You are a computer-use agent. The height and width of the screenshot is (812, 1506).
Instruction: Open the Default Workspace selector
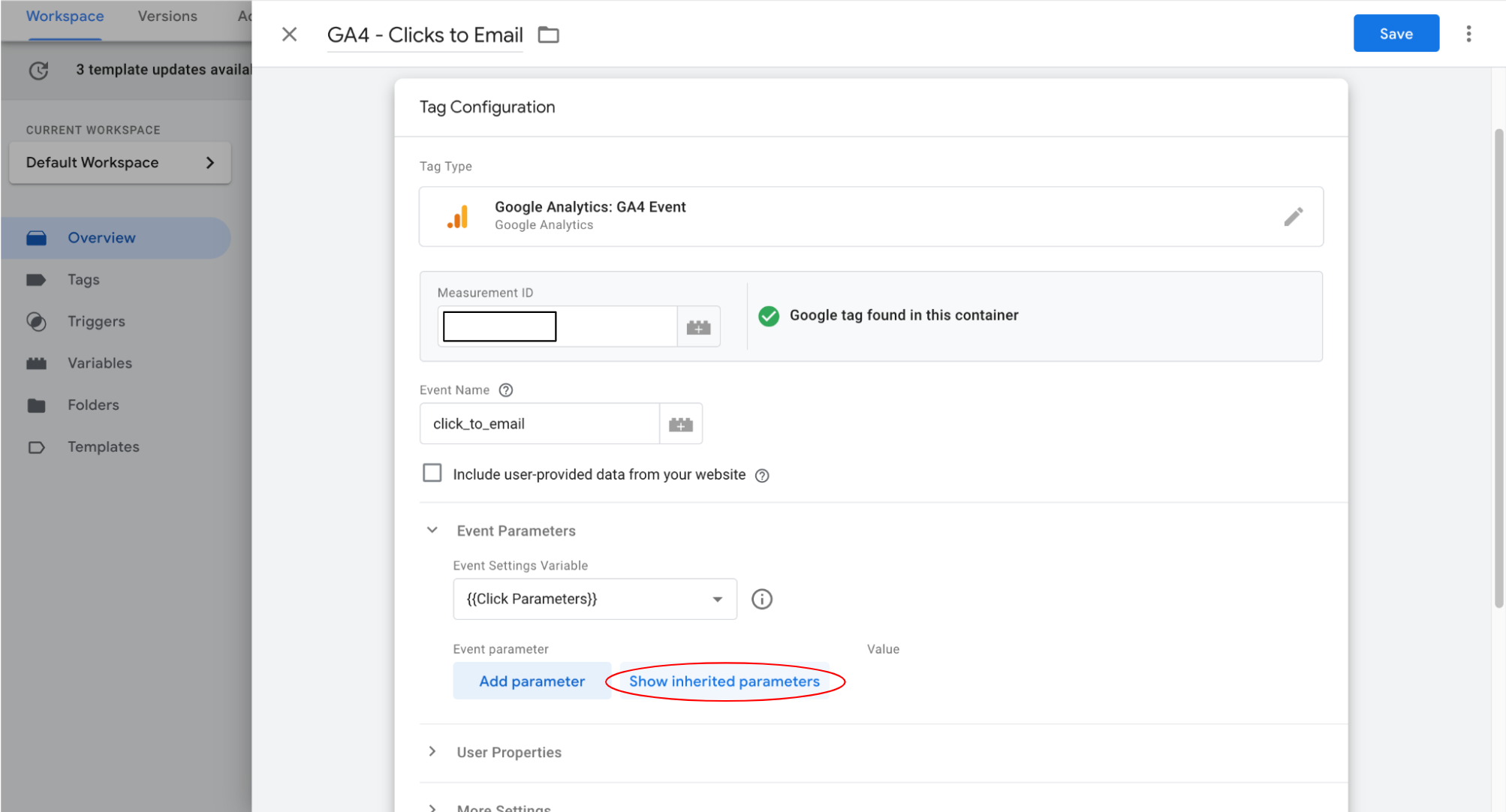coord(120,163)
